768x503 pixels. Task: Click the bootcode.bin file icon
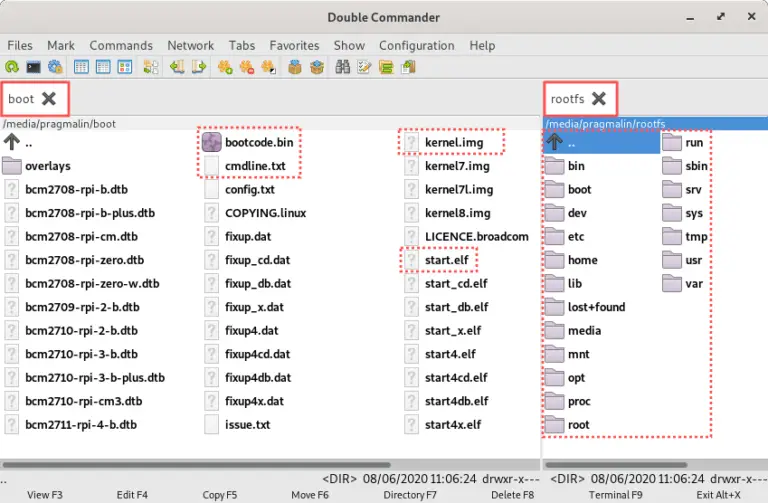tap(212, 142)
